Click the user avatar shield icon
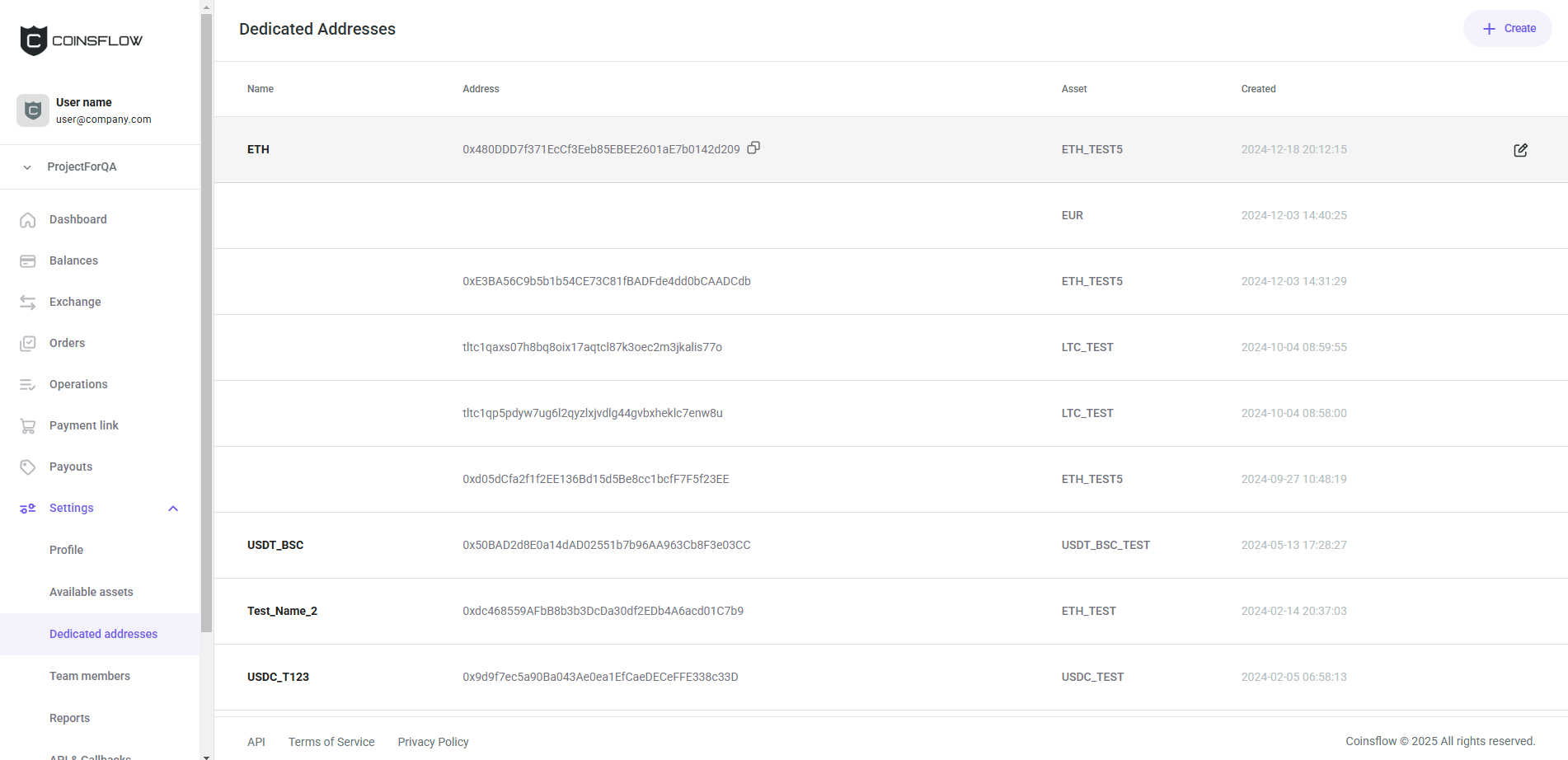This screenshot has height=760, width=1568. click(32, 110)
